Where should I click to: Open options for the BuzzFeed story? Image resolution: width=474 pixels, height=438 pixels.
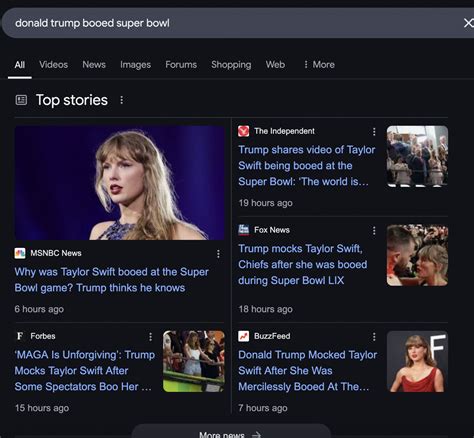point(374,337)
